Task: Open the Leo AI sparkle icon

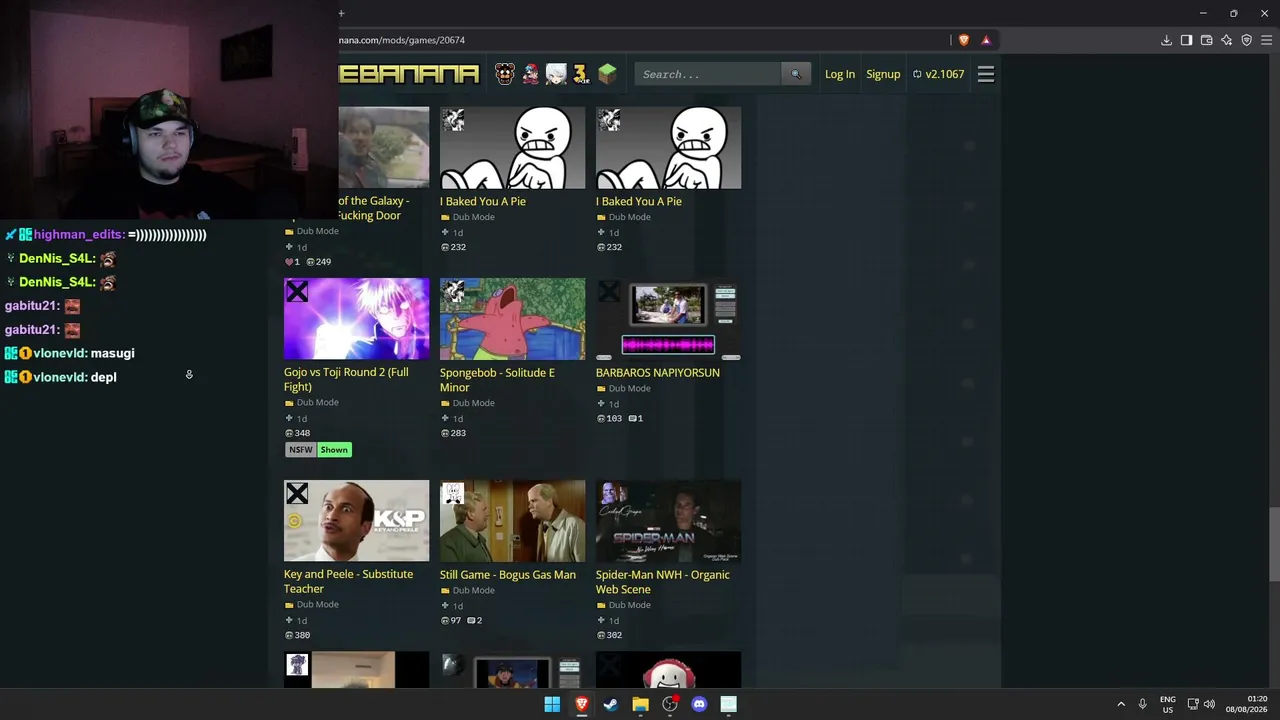Action: 1226,40
